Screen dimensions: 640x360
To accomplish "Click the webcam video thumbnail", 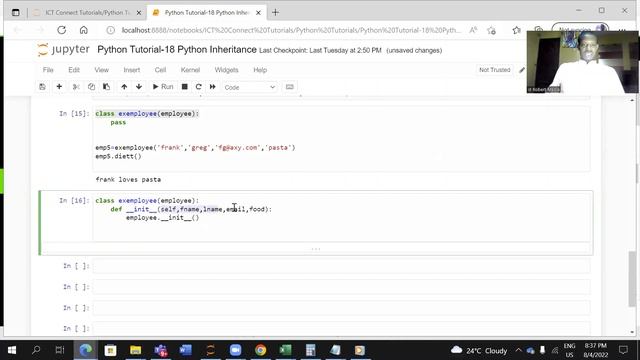I will tap(582, 62).
